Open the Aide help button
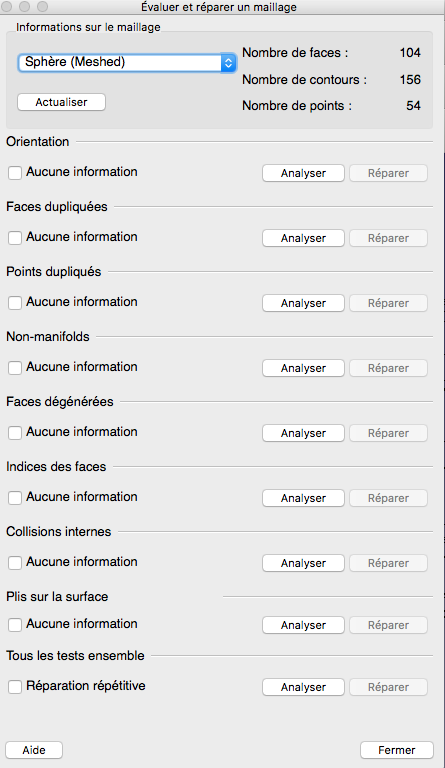 point(34,750)
